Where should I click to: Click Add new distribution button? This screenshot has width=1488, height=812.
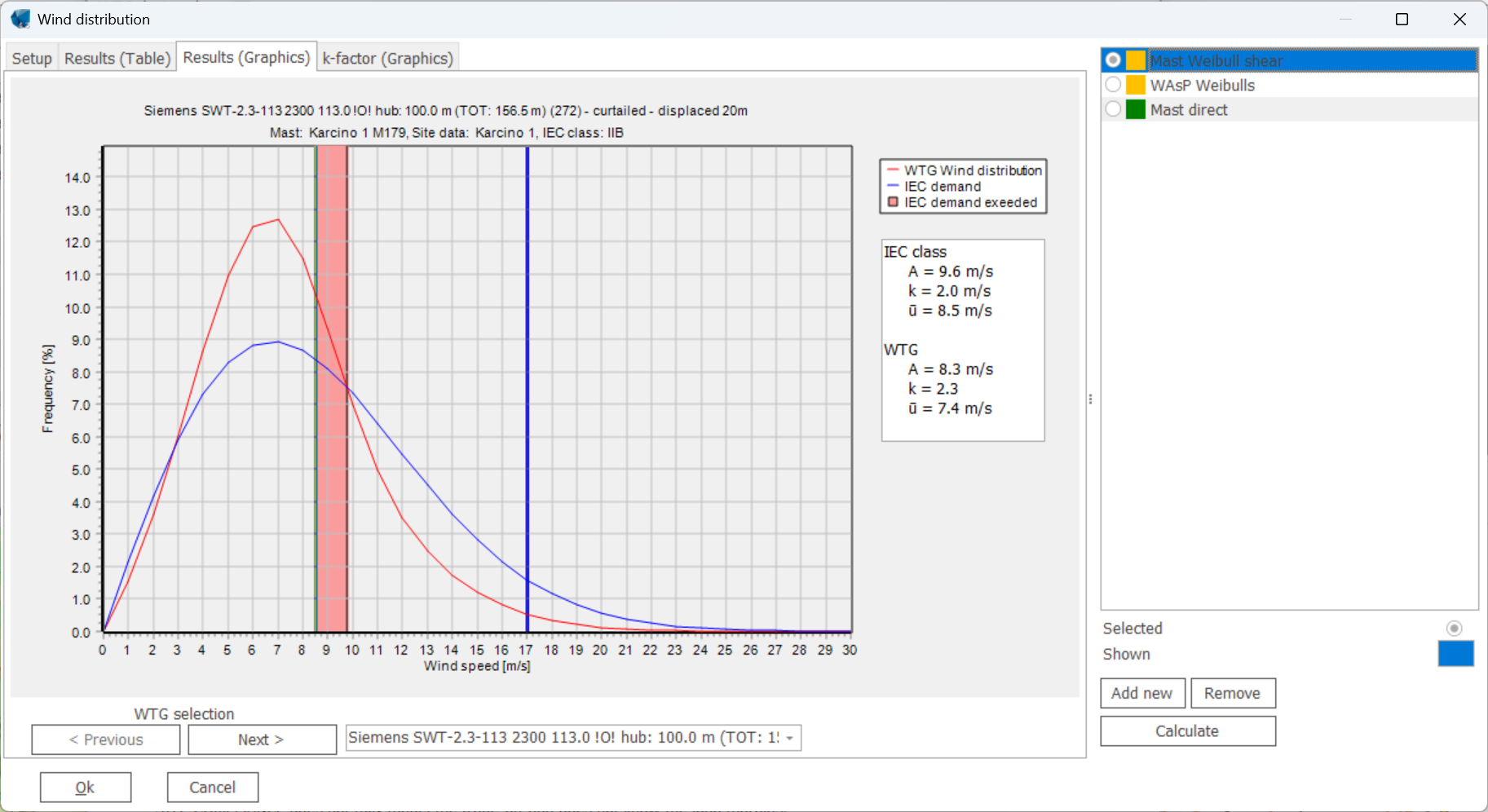click(1141, 693)
